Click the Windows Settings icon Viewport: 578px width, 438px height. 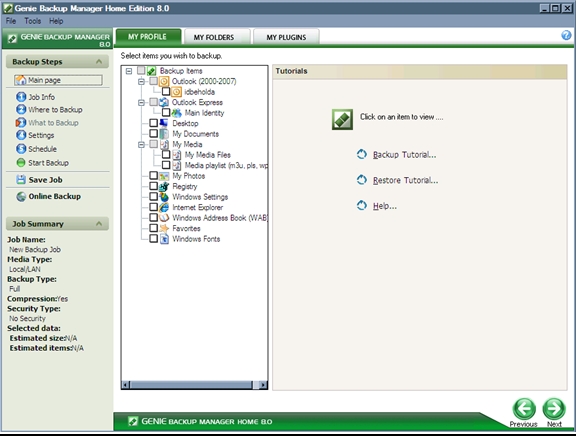coord(164,197)
